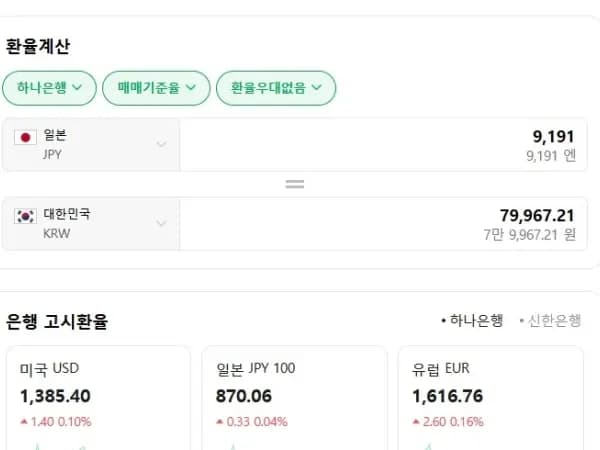Click the 환율계산 section heading
The image size is (600, 450).
pyautogui.click(x=38, y=46)
